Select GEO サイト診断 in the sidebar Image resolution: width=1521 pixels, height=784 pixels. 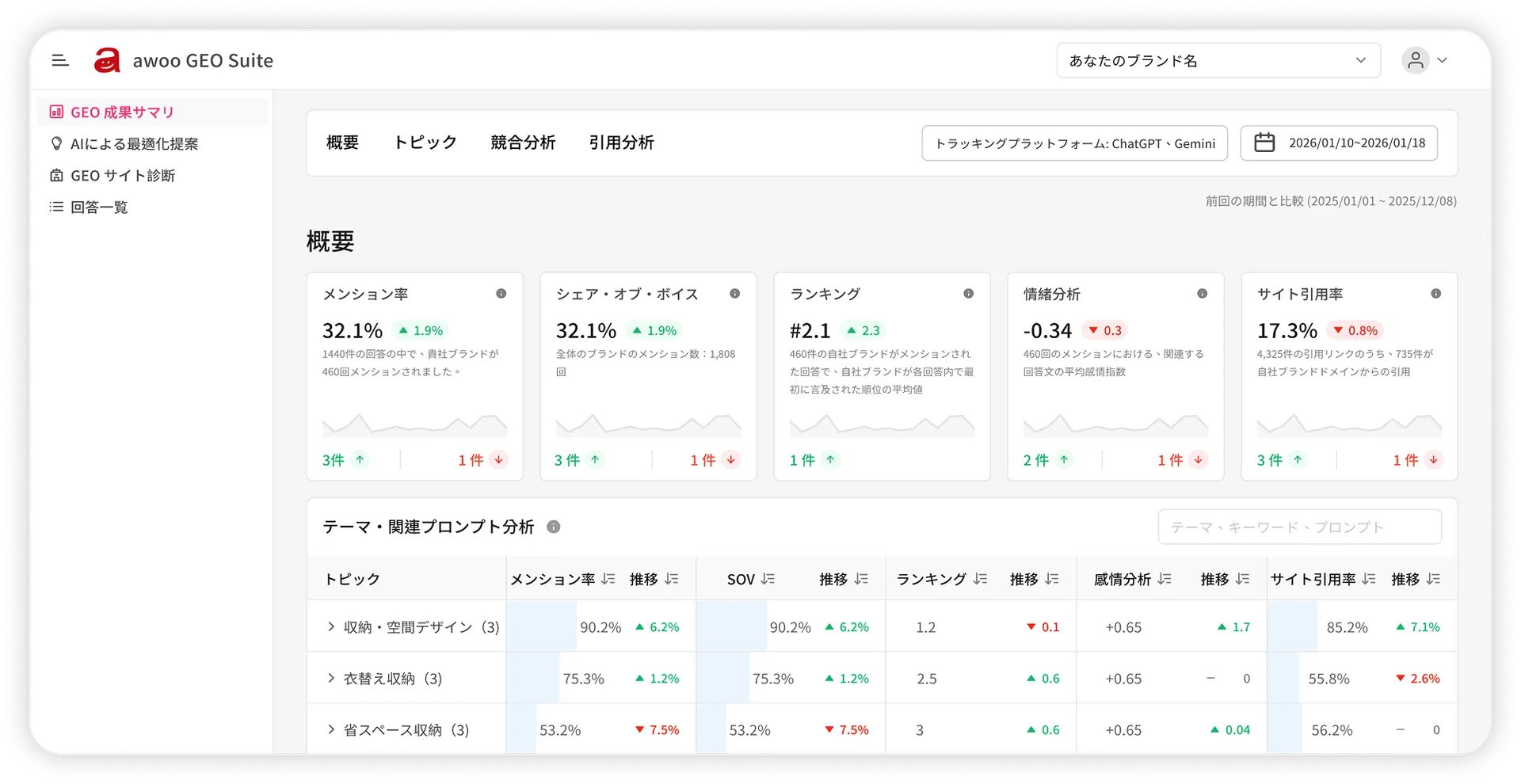pyautogui.click(x=122, y=175)
